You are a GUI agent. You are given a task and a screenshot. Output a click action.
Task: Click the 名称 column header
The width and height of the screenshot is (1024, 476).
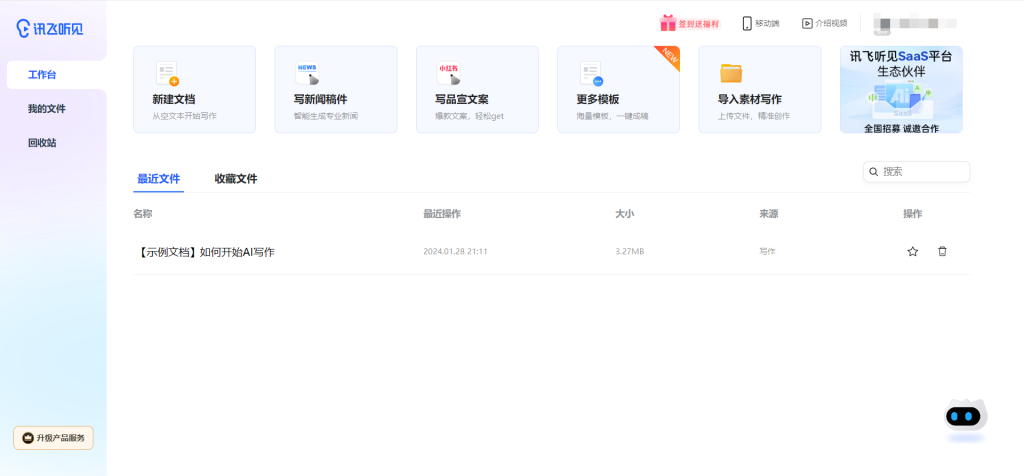142,214
